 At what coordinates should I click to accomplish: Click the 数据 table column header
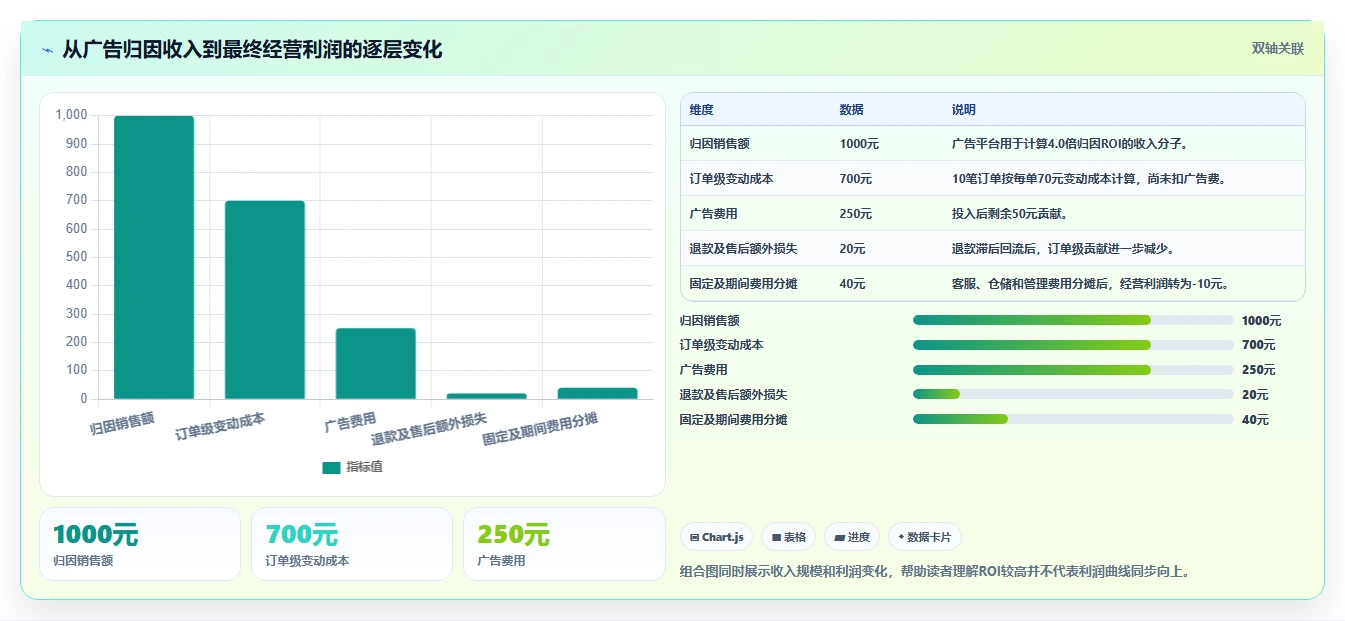852,110
